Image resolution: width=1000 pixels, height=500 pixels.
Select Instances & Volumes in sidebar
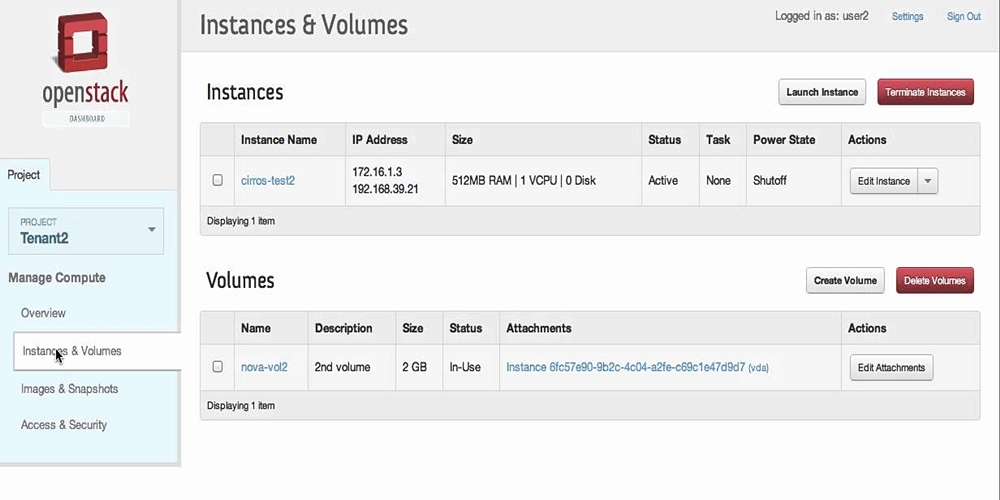pos(72,351)
